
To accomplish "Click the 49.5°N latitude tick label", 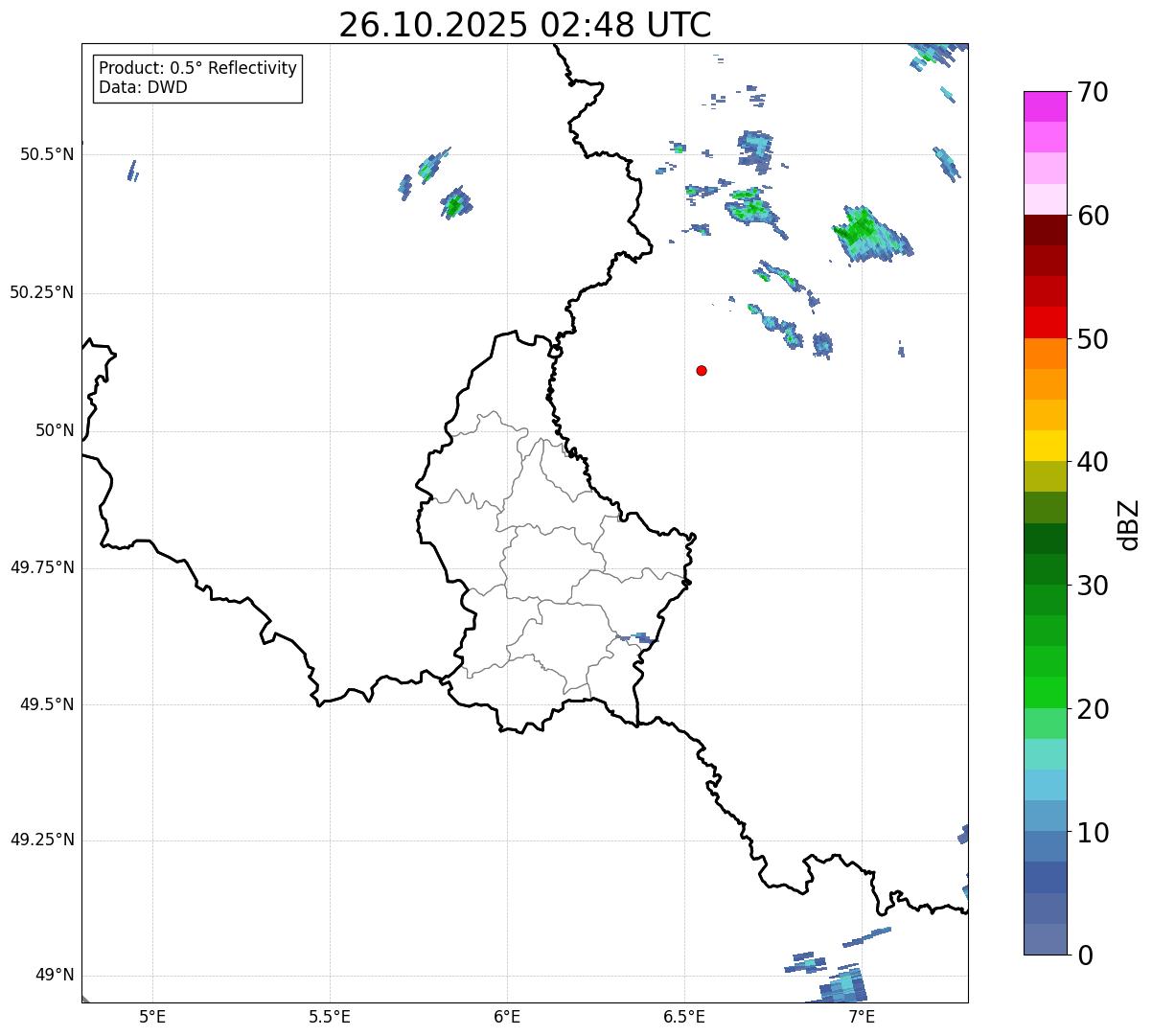I will [46, 705].
